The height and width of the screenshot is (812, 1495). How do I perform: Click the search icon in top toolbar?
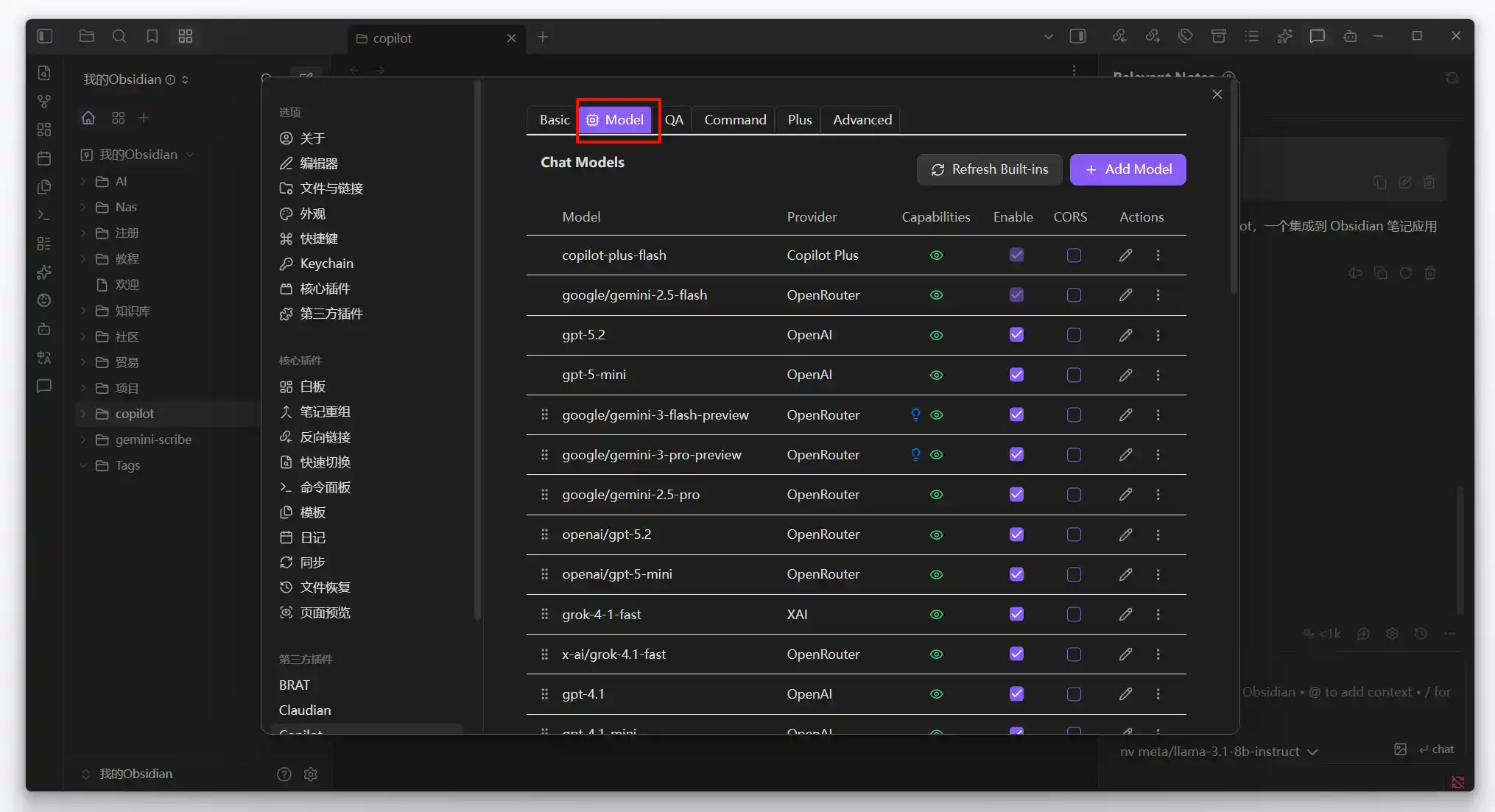click(119, 36)
